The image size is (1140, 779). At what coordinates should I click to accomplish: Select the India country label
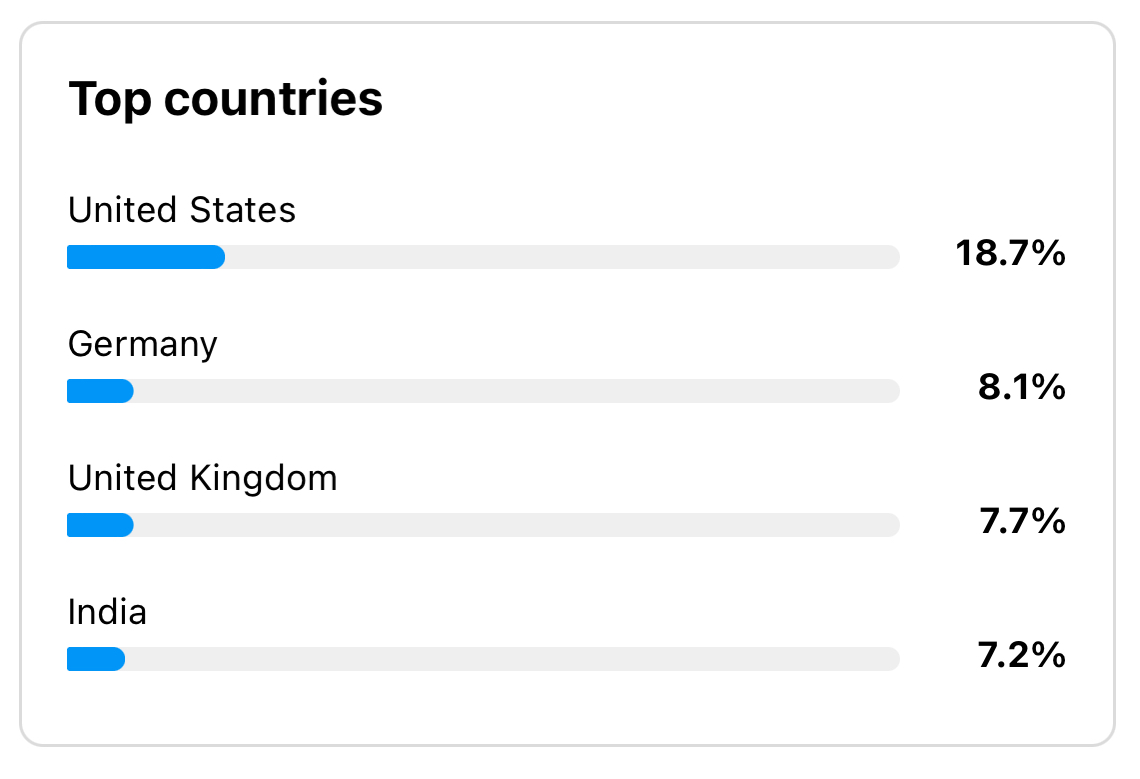[108, 612]
